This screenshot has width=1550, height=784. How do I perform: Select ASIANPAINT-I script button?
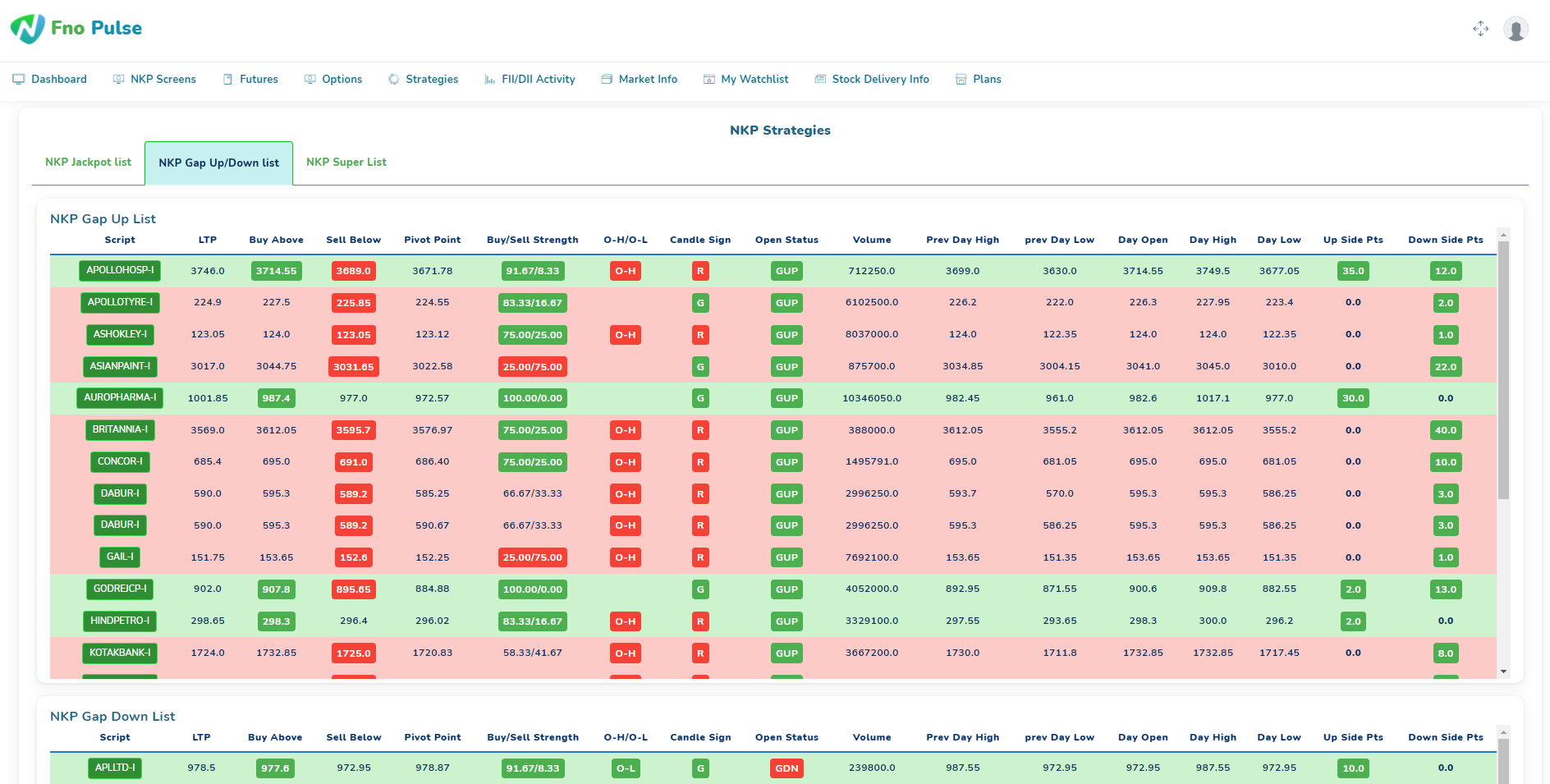(120, 367)
